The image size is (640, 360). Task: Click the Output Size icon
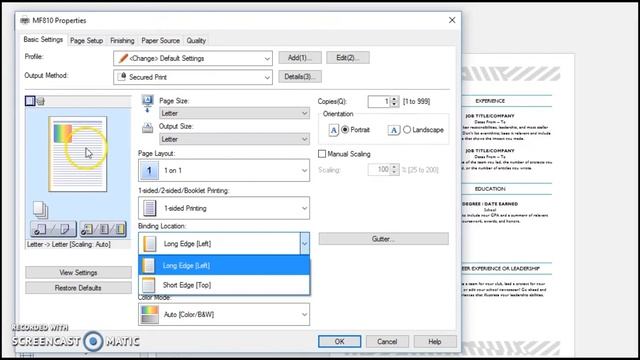click(x=147, y=129)
